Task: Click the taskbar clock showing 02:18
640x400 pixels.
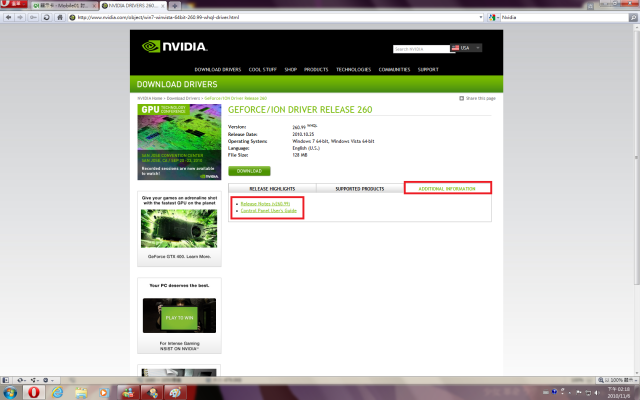Action: (x=618, y=393)
